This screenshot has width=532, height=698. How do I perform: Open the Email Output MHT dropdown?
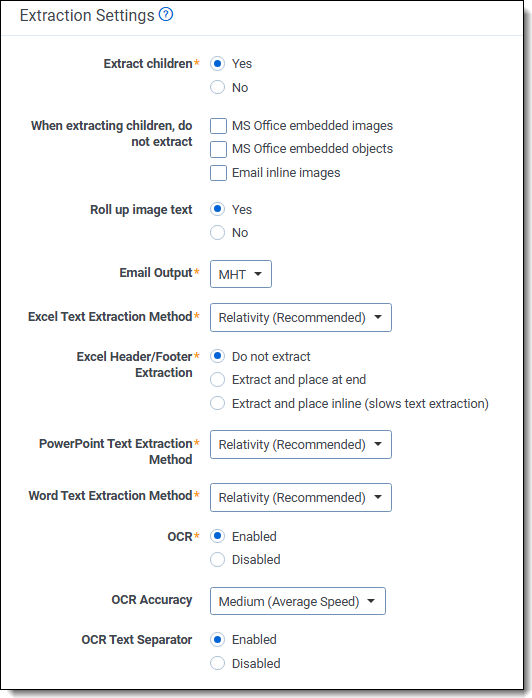240,274
